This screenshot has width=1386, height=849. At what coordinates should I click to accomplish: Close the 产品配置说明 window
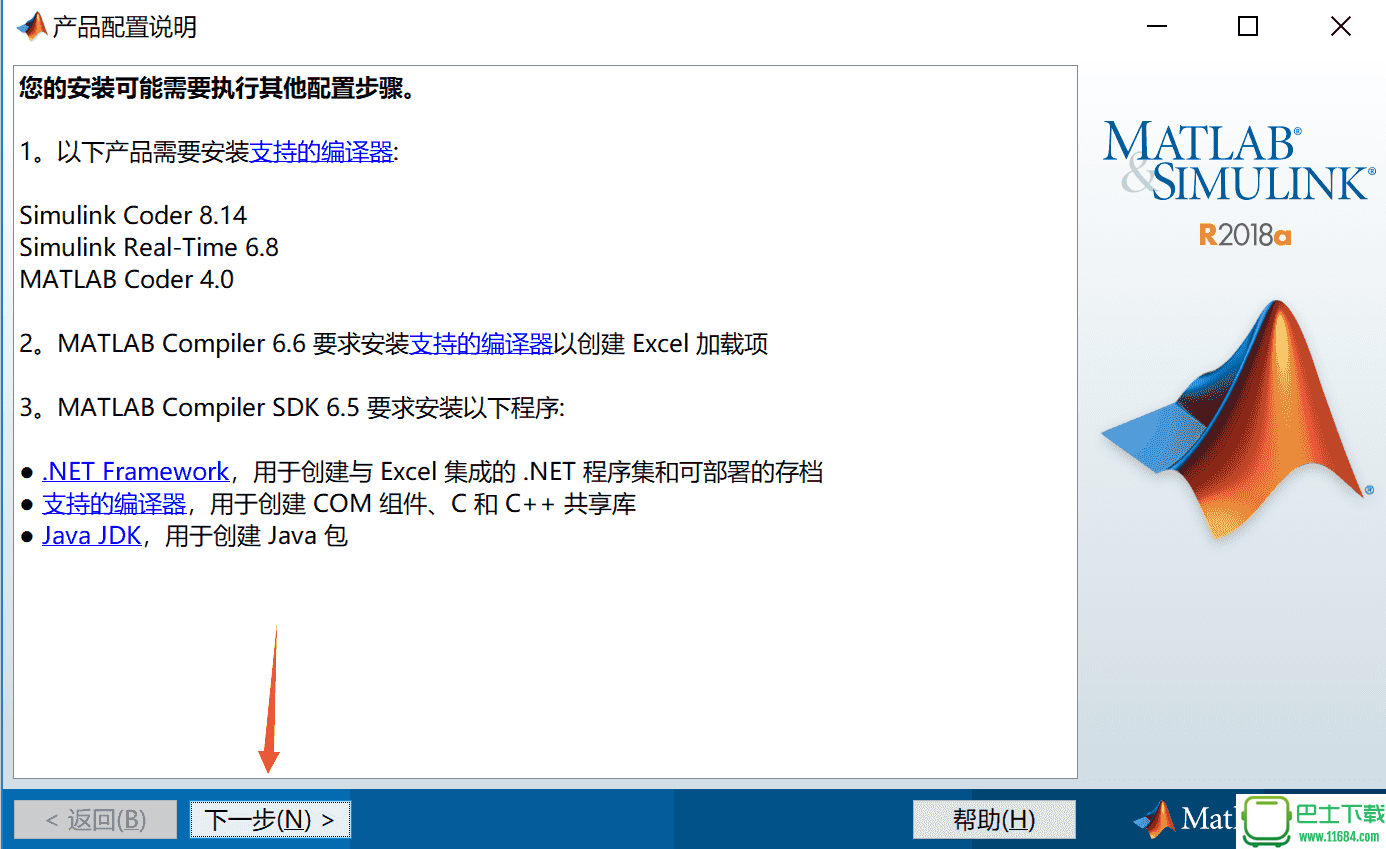[x=1340, y=27]
